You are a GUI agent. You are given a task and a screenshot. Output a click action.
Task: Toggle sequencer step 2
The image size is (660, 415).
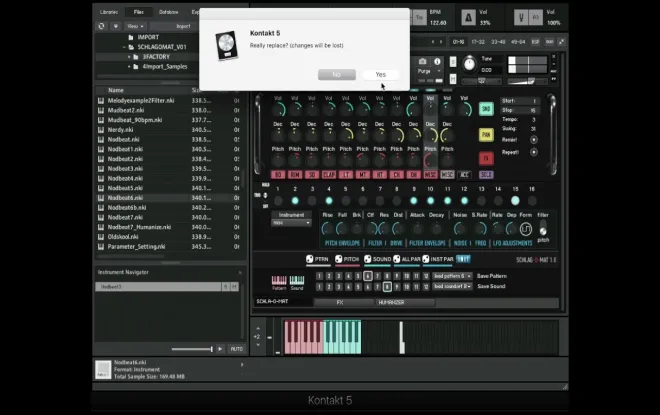(295, 201)
